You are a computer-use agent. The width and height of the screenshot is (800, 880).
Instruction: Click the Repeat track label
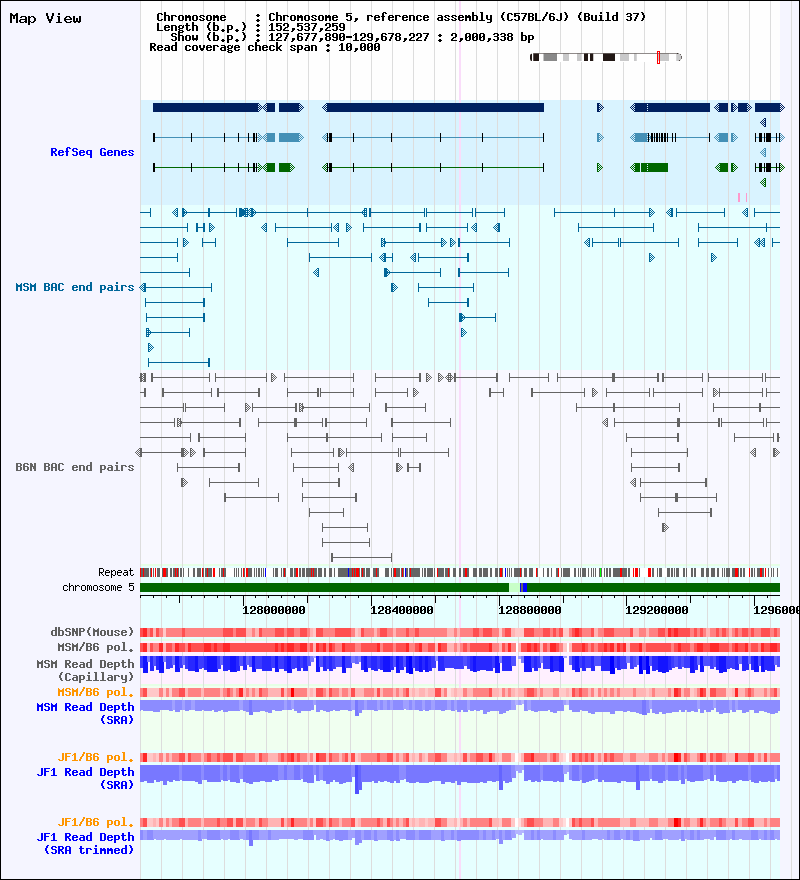[116, 572]
